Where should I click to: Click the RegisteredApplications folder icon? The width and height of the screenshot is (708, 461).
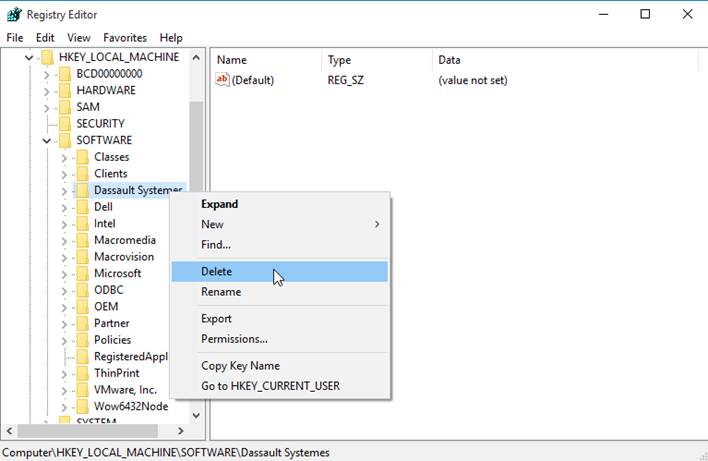83,357
